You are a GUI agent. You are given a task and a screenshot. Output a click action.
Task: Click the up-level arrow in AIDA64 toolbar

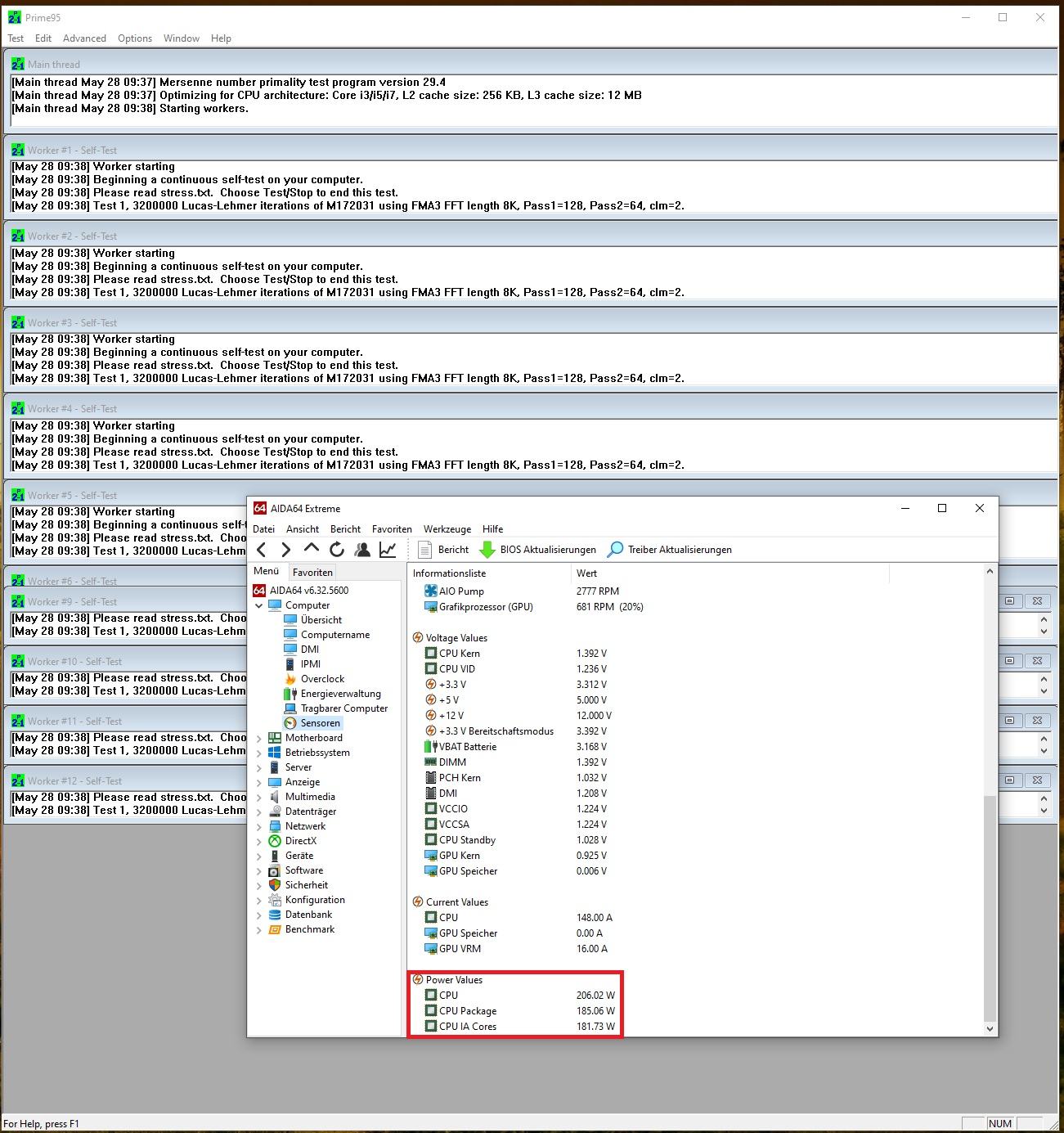click(311, 548)
